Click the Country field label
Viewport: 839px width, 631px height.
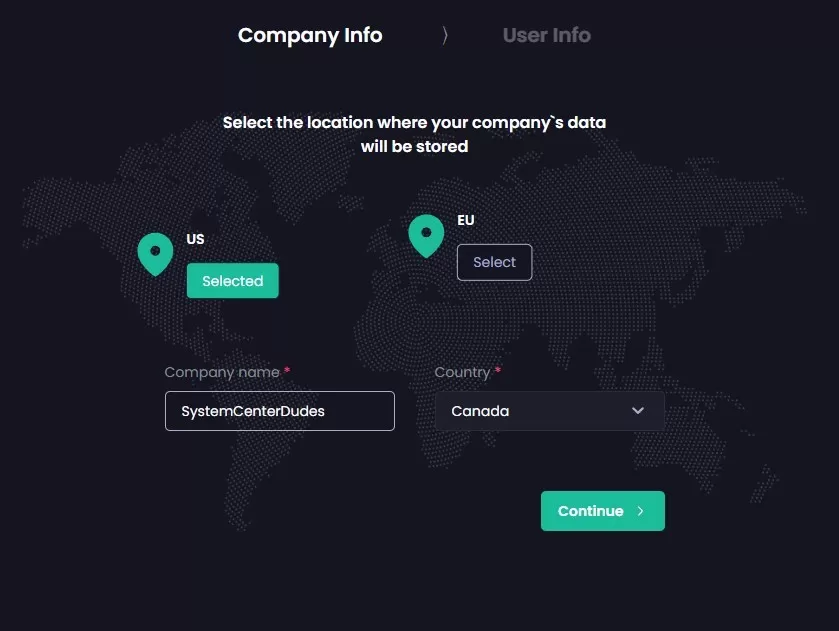462,372
